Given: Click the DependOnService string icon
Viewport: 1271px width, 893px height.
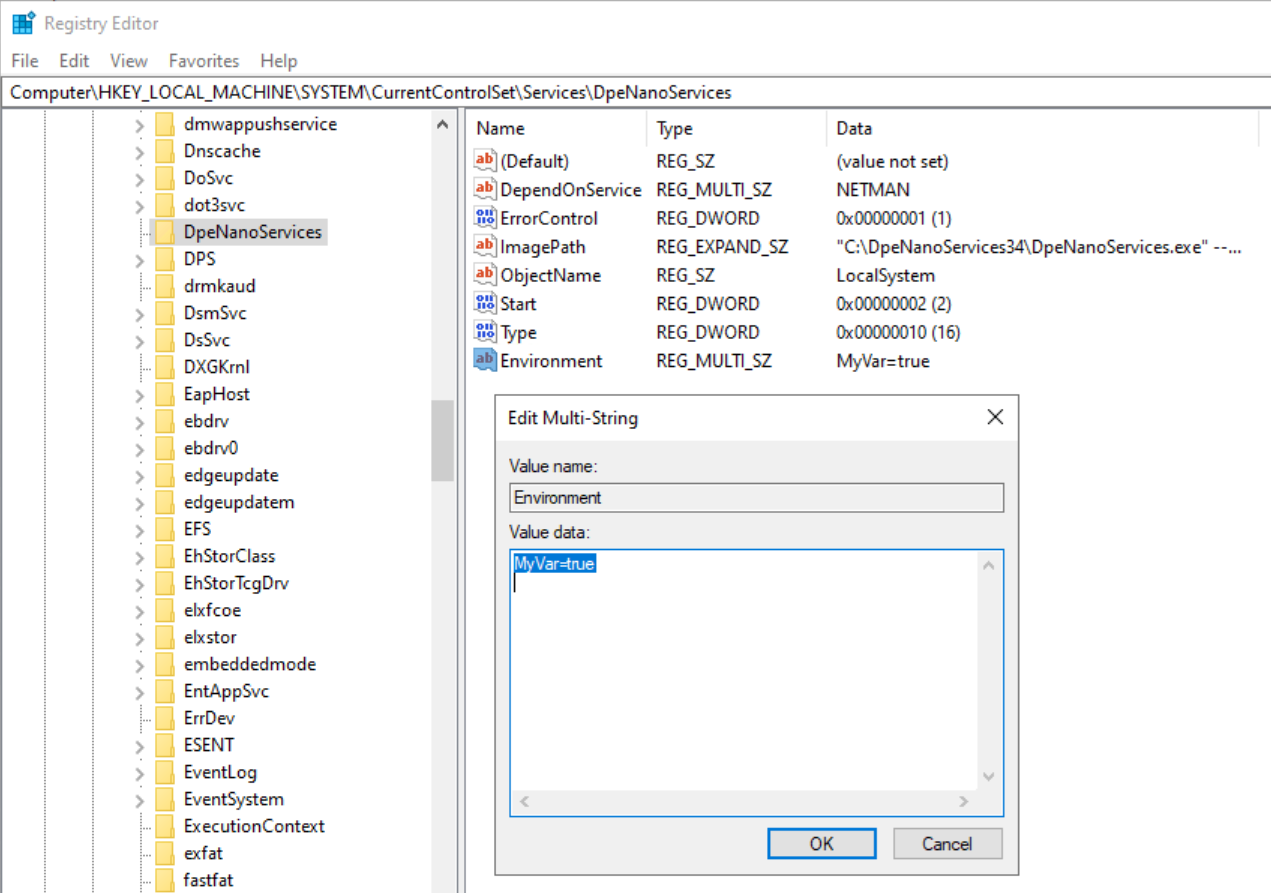Looking at the screenshot, I should 485,189.
